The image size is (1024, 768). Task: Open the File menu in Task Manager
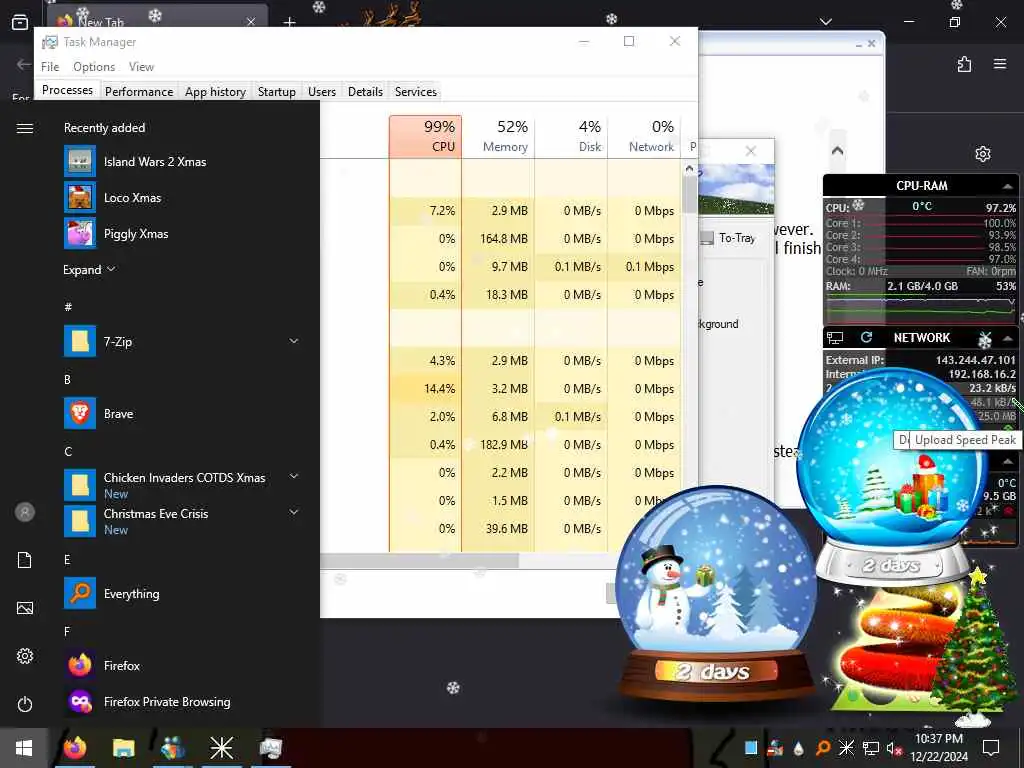50,67
